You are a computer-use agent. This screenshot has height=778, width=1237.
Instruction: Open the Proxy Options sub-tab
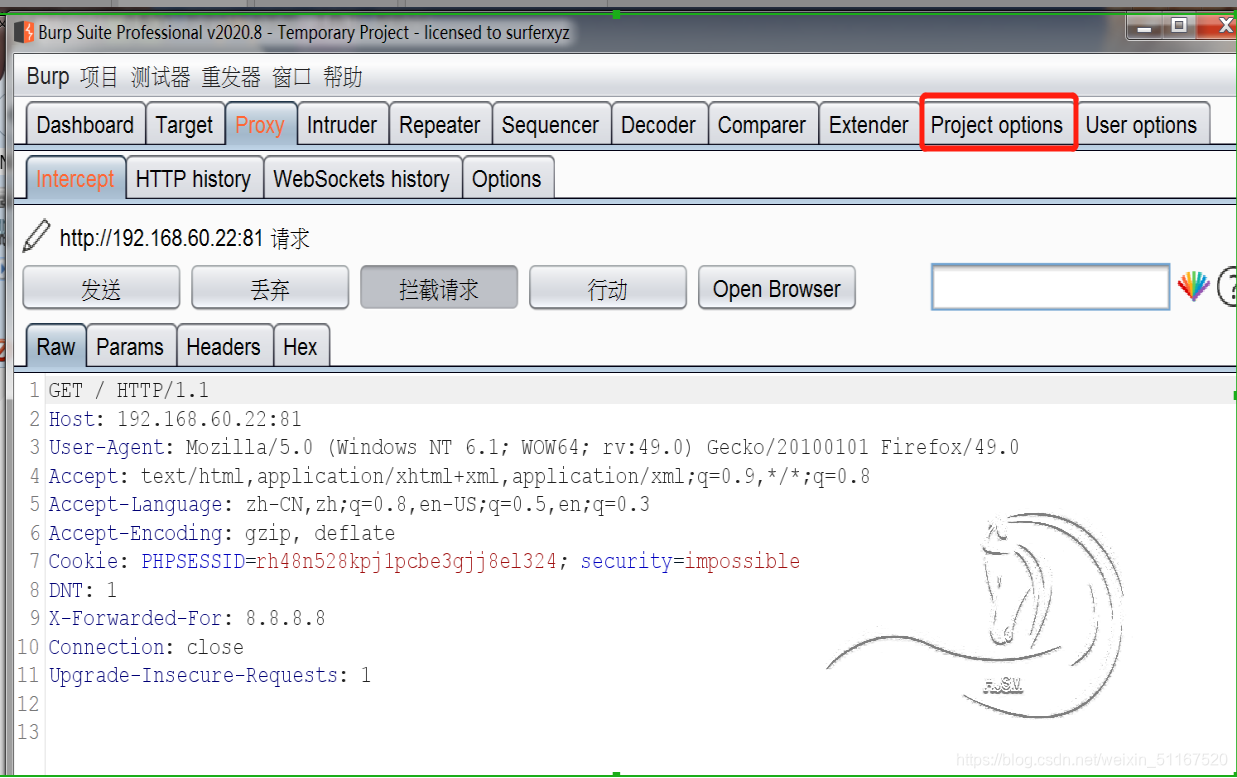pyautogui.click(x=507, y=179)
